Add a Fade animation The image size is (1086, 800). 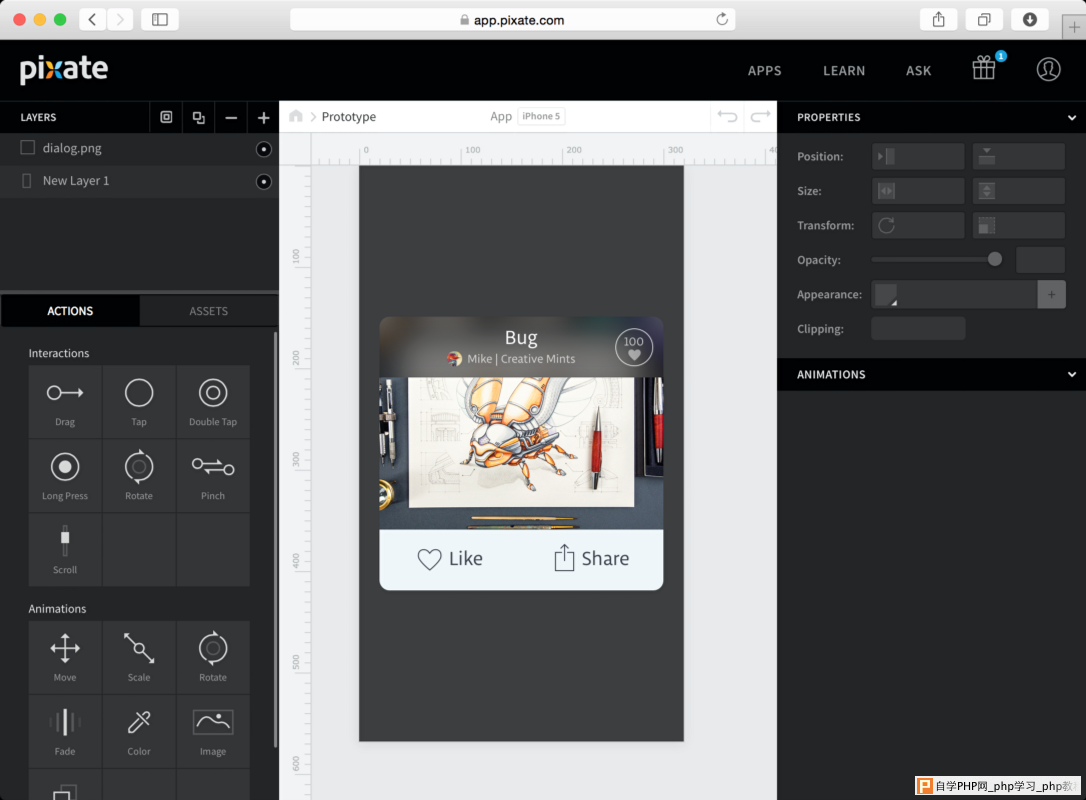[65, 731]
